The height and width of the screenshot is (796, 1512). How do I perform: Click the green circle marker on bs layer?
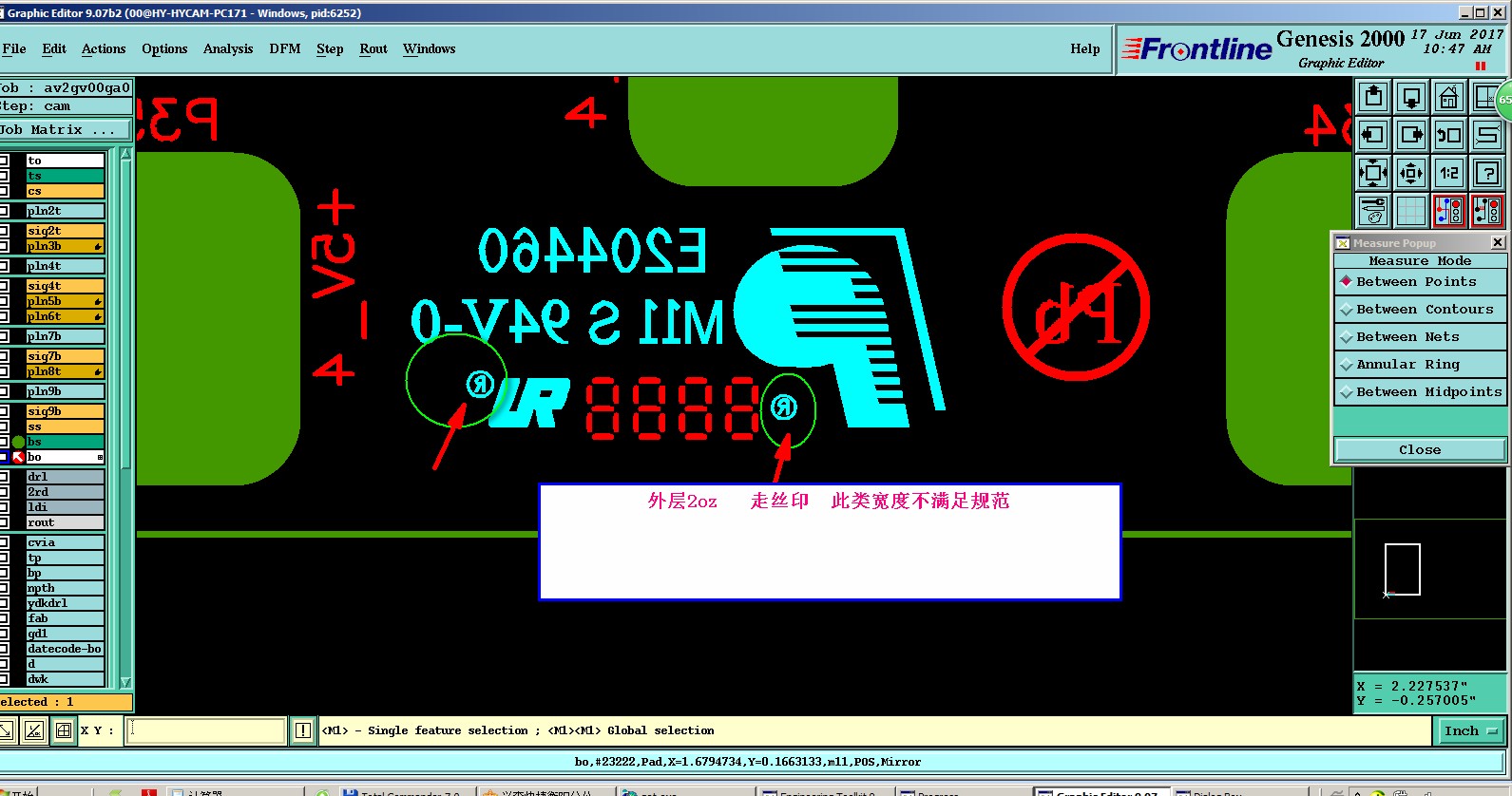18,442
